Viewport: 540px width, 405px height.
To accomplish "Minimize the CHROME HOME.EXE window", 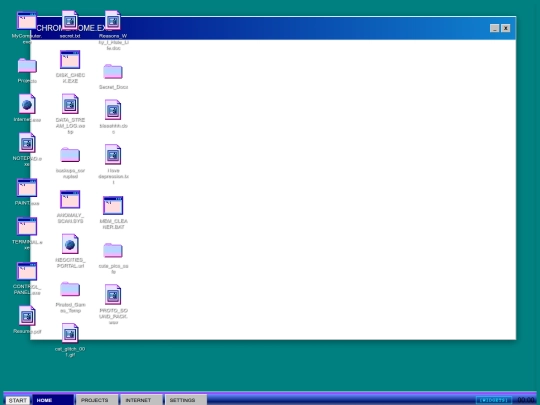I will click(495, 28).
